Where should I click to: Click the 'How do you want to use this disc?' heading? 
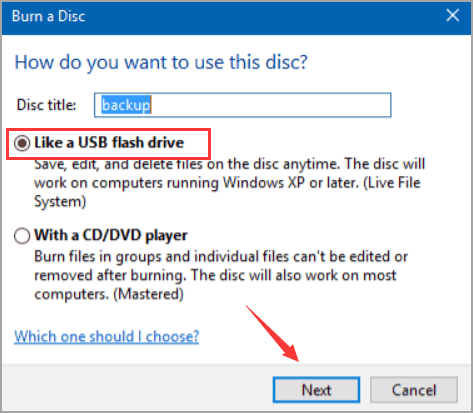[161, 62]
